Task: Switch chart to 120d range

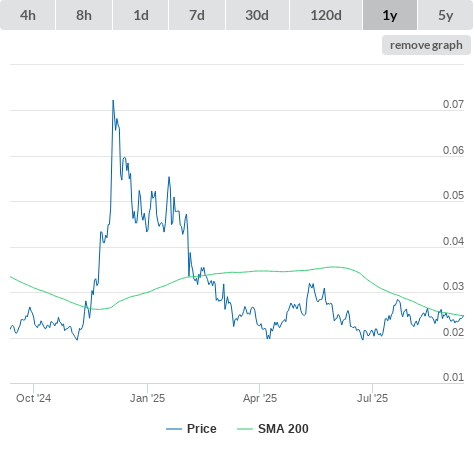Action: point(326,15)
